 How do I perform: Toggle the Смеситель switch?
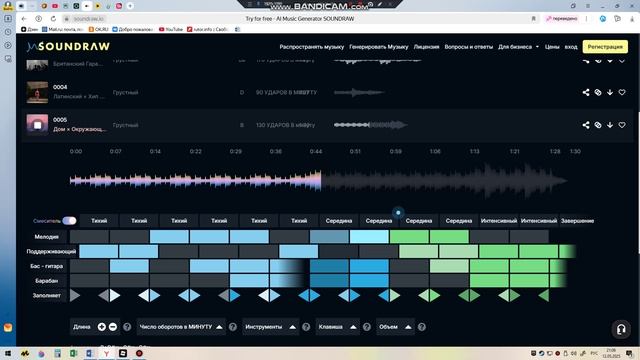69,221
